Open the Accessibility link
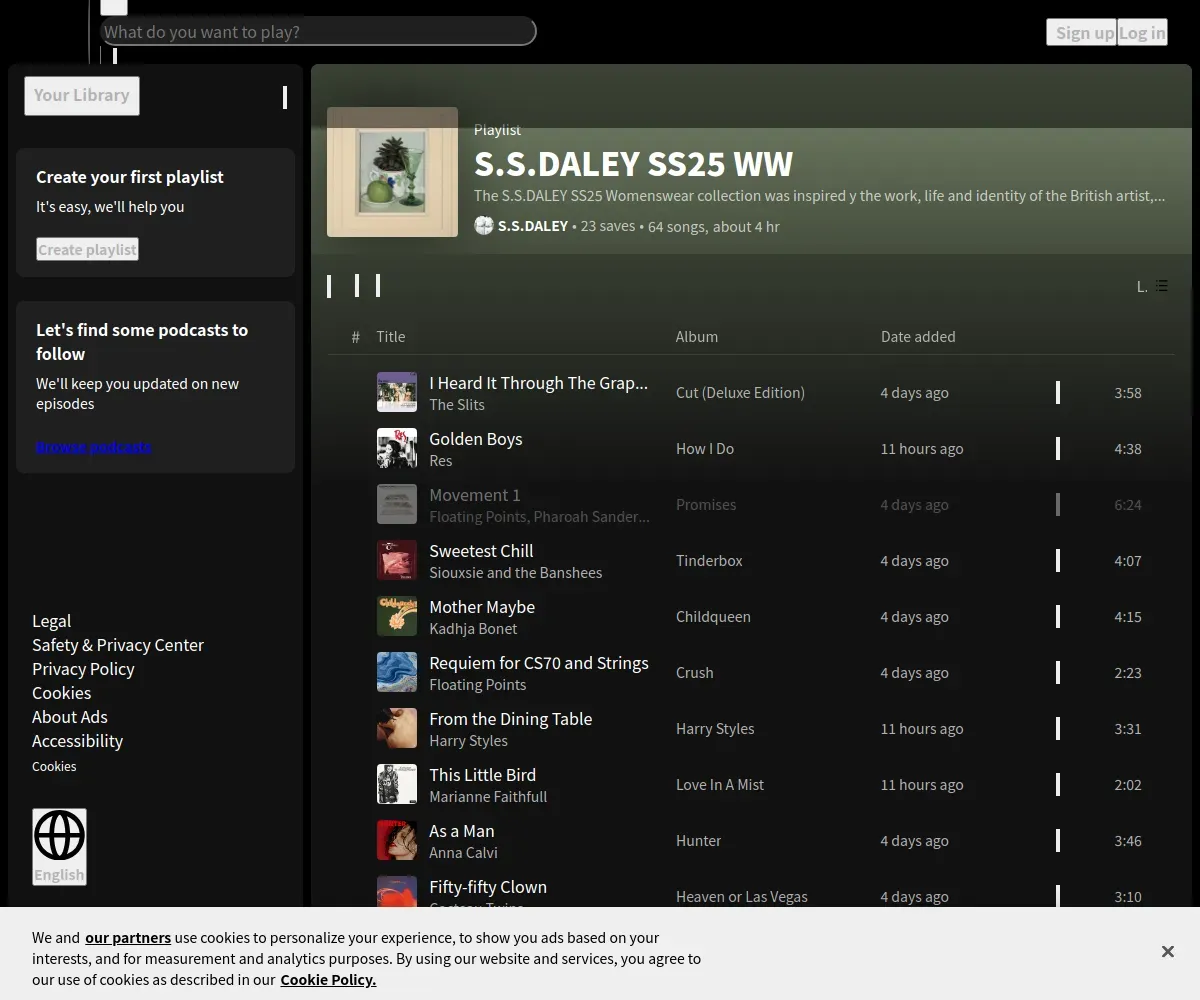The width and height of the screenshot is (1200, 1000). [x=77, y=740]
